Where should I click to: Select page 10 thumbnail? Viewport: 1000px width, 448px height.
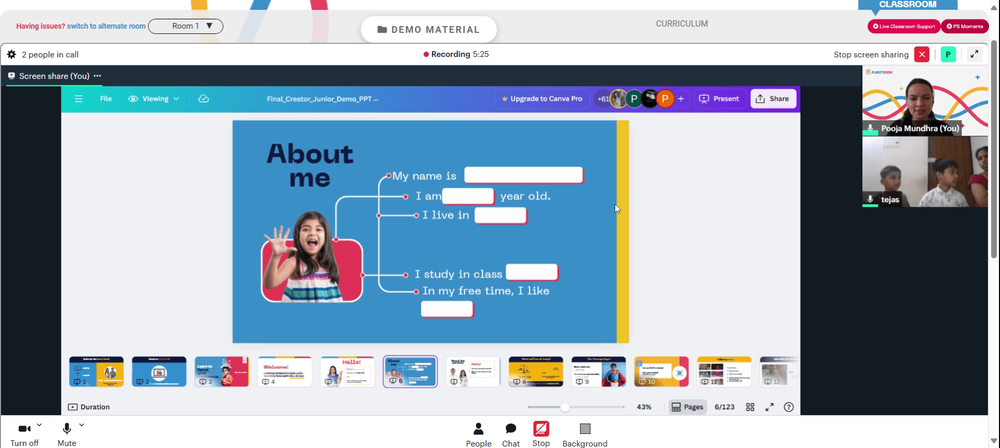[x=661, y=371]
